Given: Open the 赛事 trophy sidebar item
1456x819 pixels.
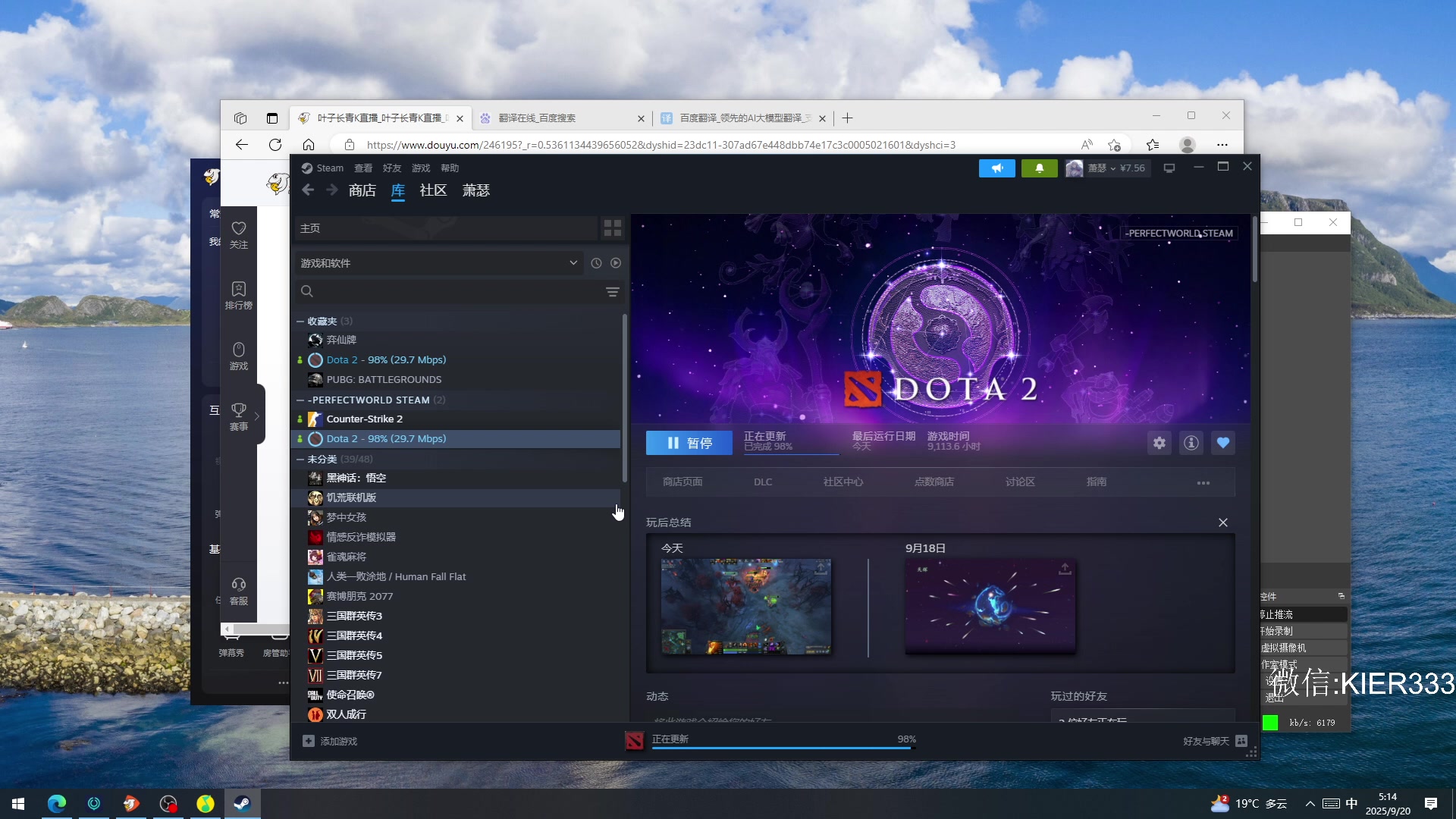Looking at the screenshot, I should click(239, 416).
